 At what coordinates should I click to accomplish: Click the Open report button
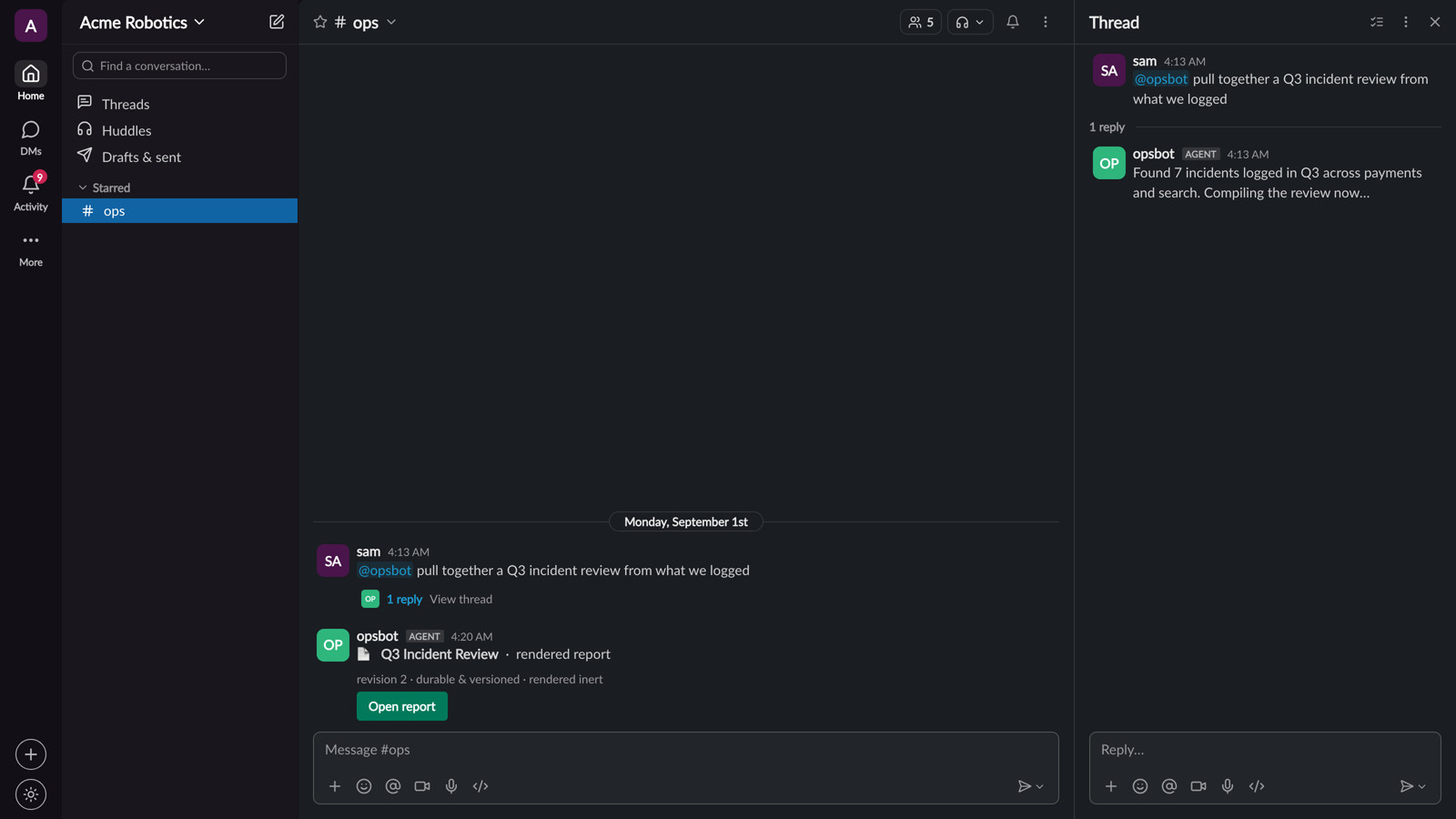tap(402, 706)
